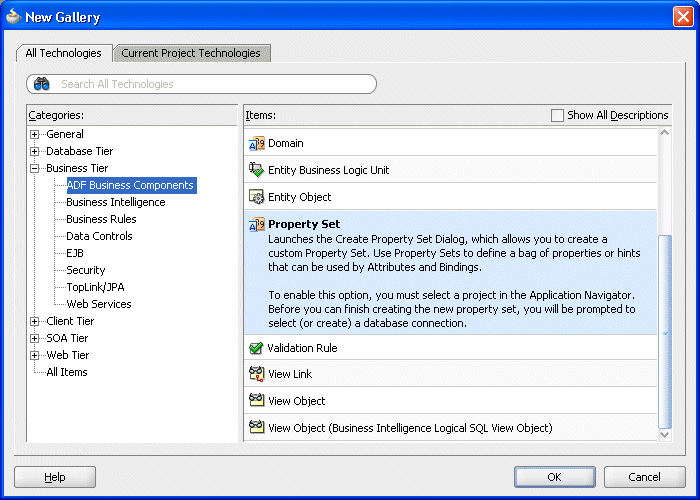Click the binoculars search icon
This screenshot has height=500, width=700.
click(42, 84)
